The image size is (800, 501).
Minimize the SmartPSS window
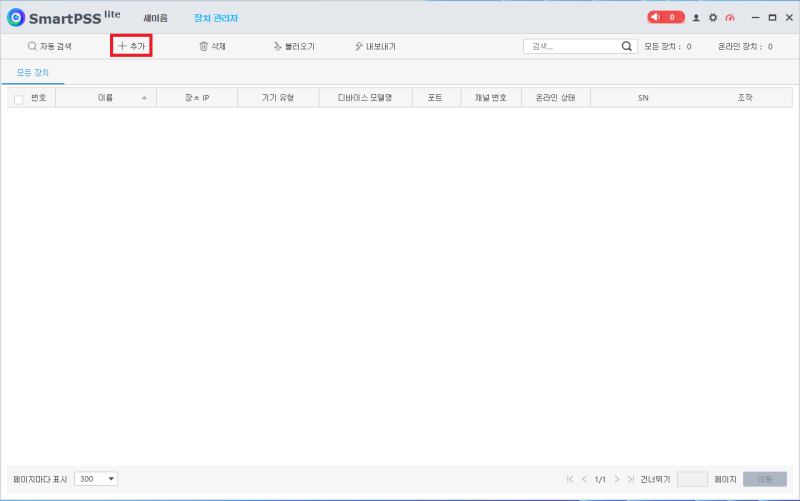[x=756, y=18]
